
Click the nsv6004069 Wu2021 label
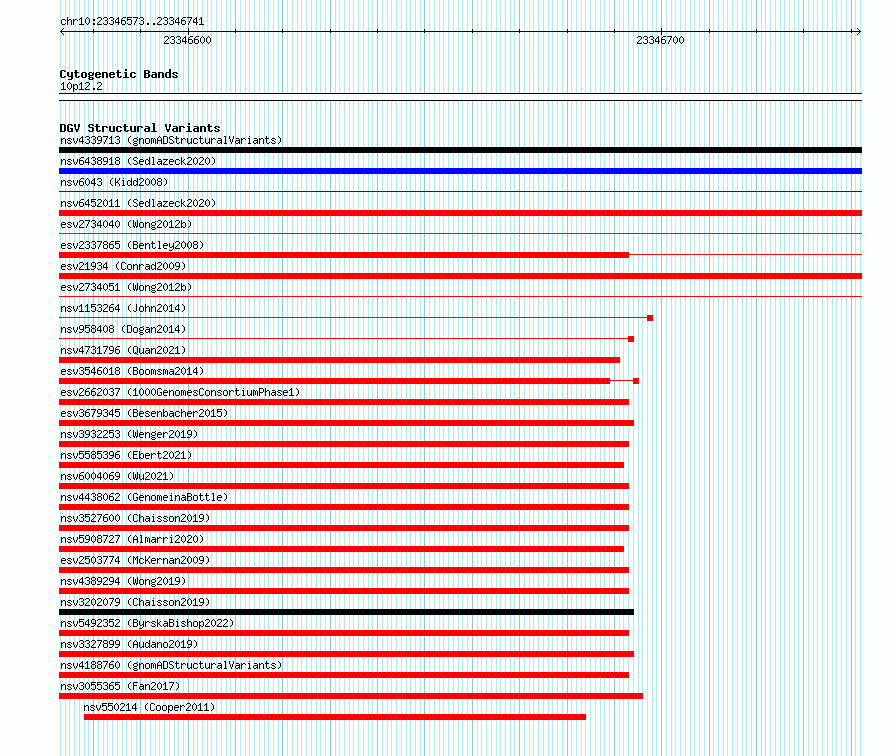tap(117, 476)
